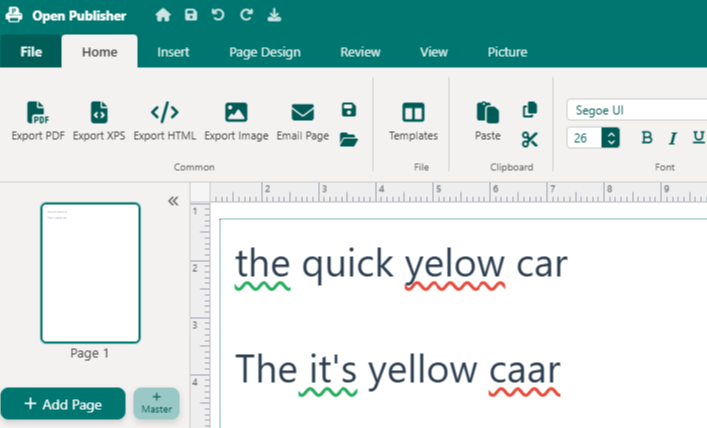Screen dimensions: 707x428
Task: Click the Add Page button
Action: (63, 404)
